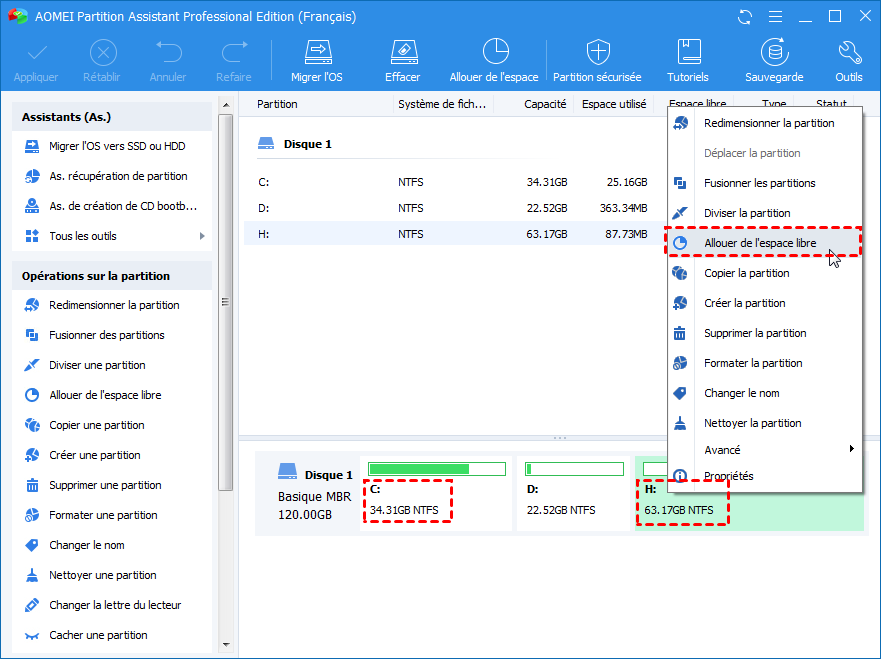The image size is (881, 659).
Task: Choose Nettoyer la partition in context menu
Action: coord(765,423)
